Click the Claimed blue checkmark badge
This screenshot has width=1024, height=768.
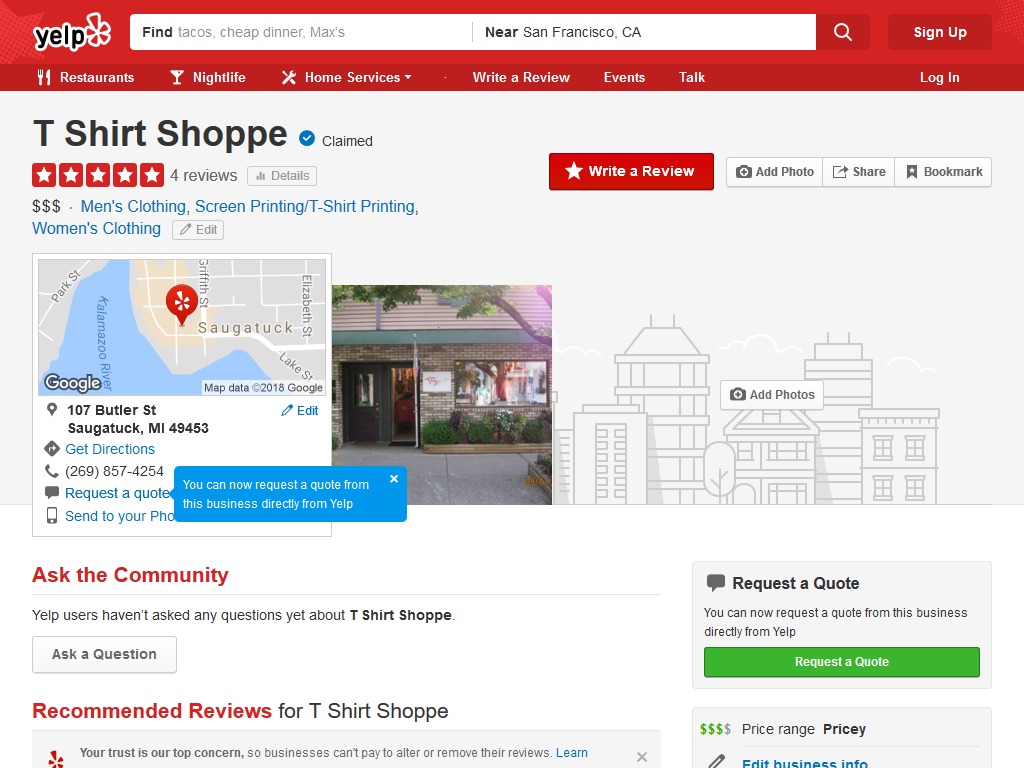(307, 138)
